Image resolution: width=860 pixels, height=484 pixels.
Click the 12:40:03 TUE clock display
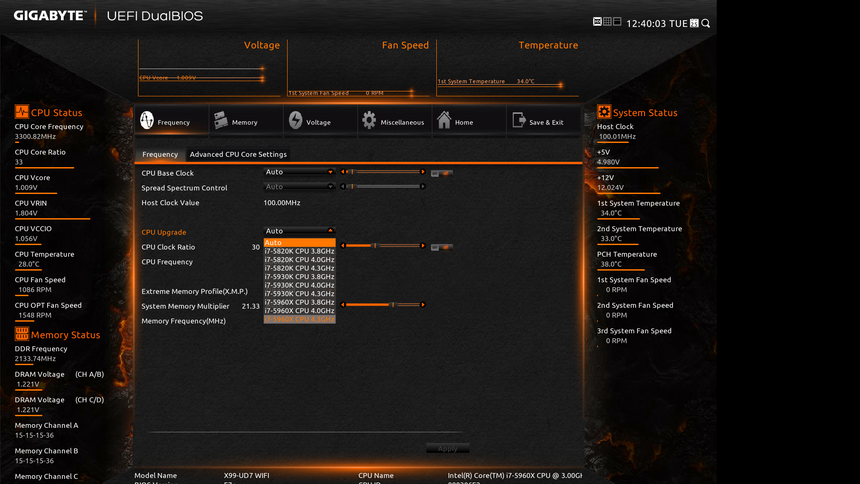657,24
